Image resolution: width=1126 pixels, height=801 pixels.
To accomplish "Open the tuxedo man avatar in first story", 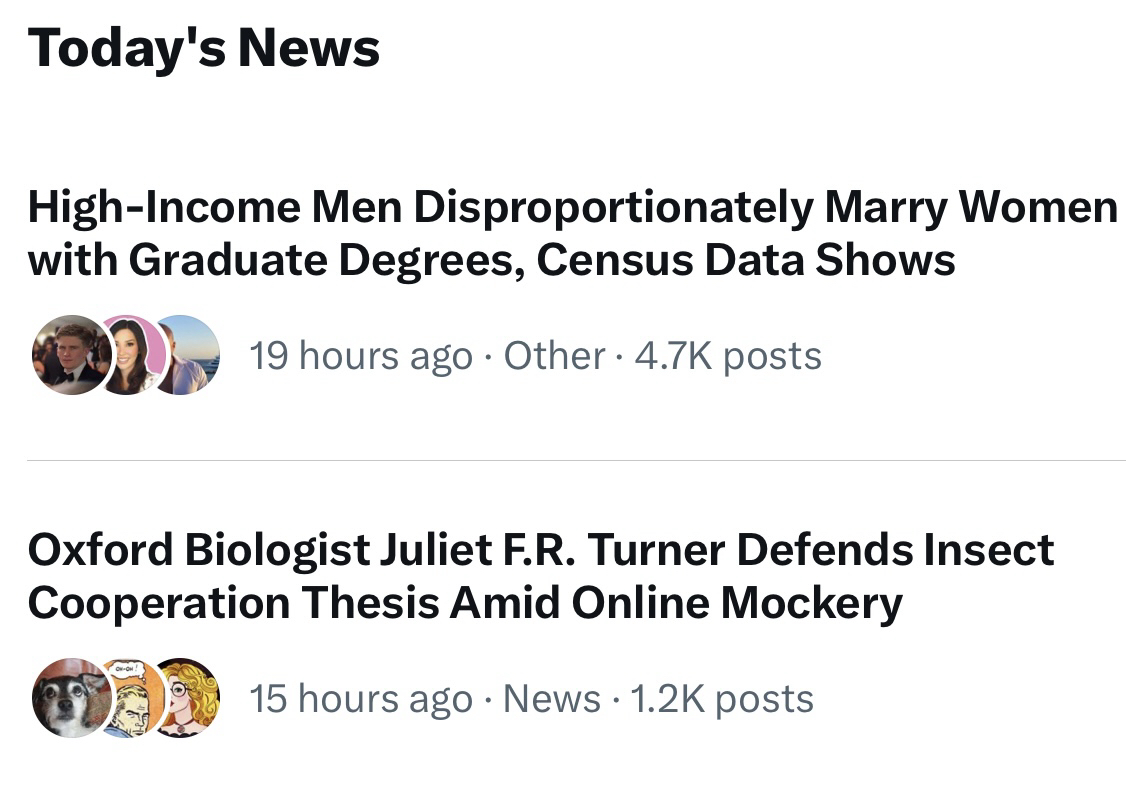I will click(x=68, y=355).
